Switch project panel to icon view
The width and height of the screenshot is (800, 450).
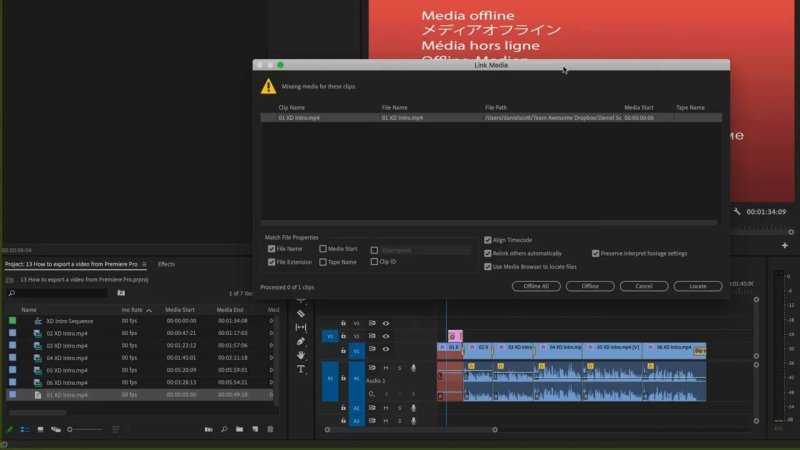[x=40, y=430]
